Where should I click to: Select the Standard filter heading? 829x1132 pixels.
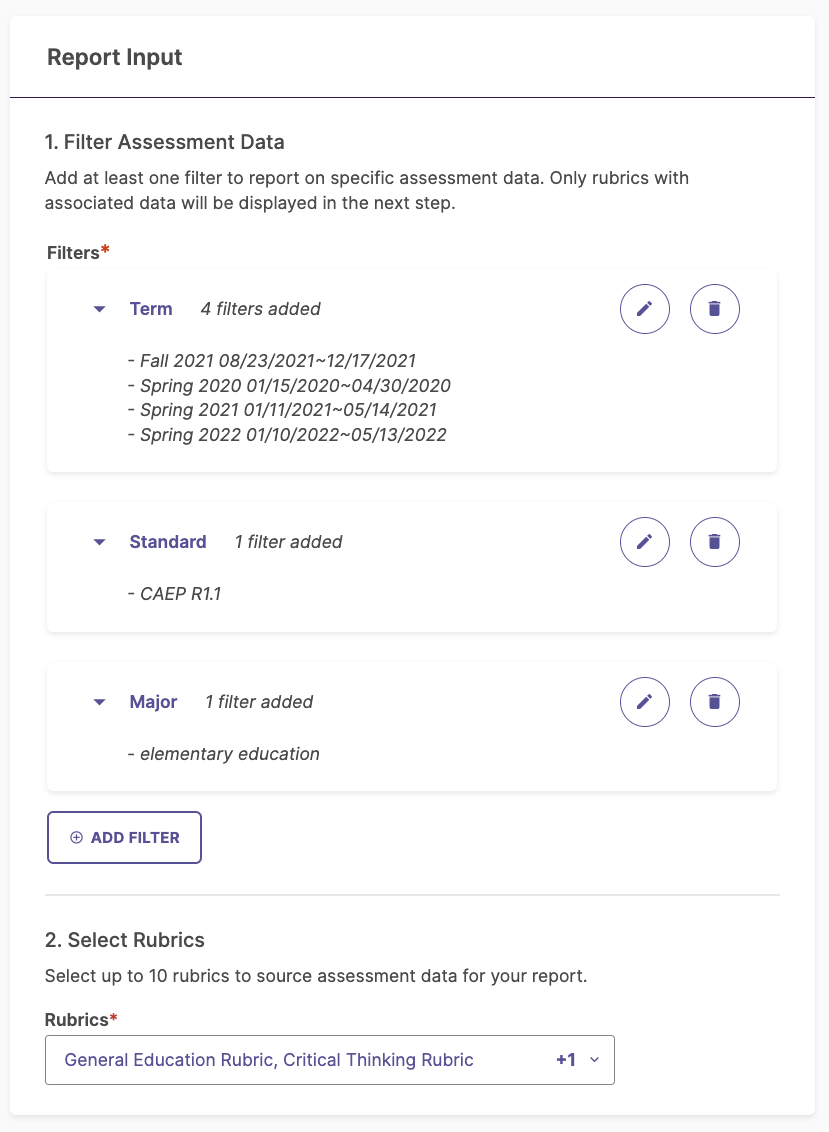tap(168, 541)
